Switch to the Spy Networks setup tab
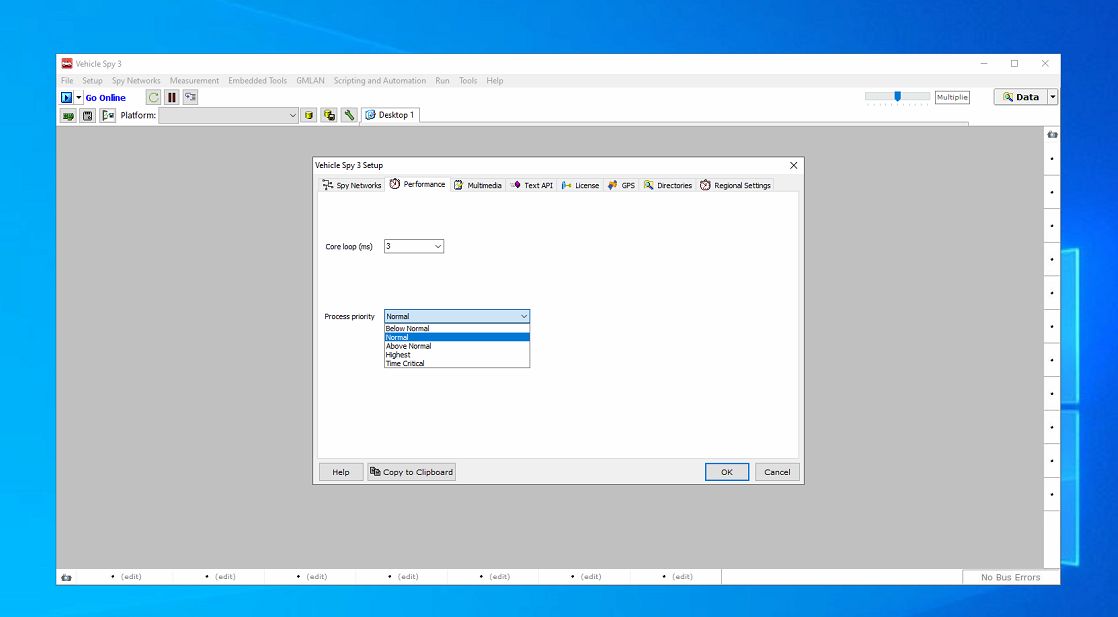The height and width of the screenshot is (617, 1118). click(352, 185)
